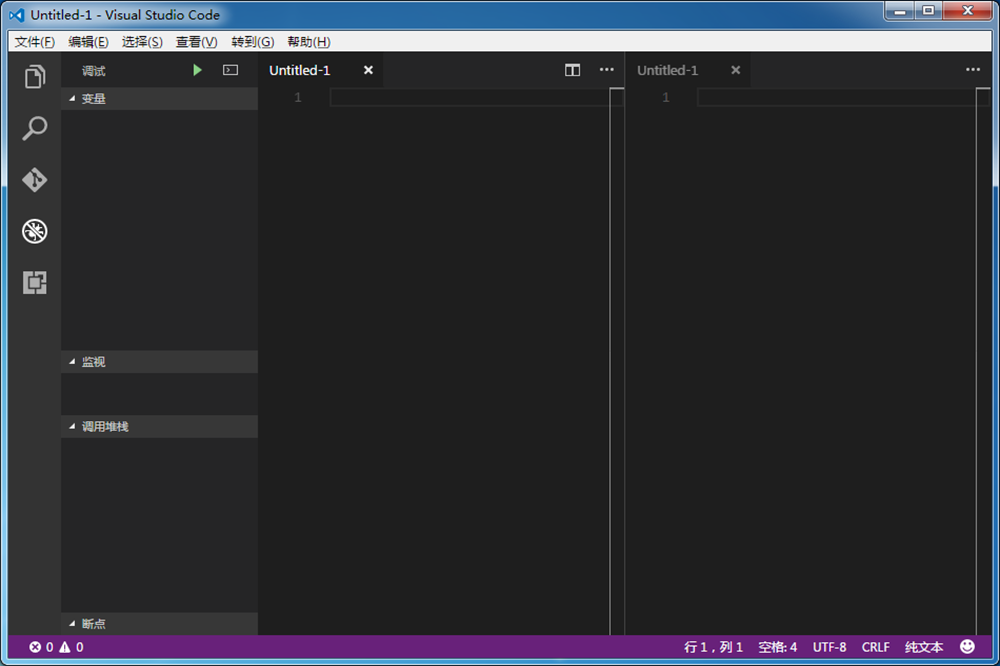Split the editor using the split icon
The width and height of the screenshot is (1000, 666).
[x=572, y=70]
